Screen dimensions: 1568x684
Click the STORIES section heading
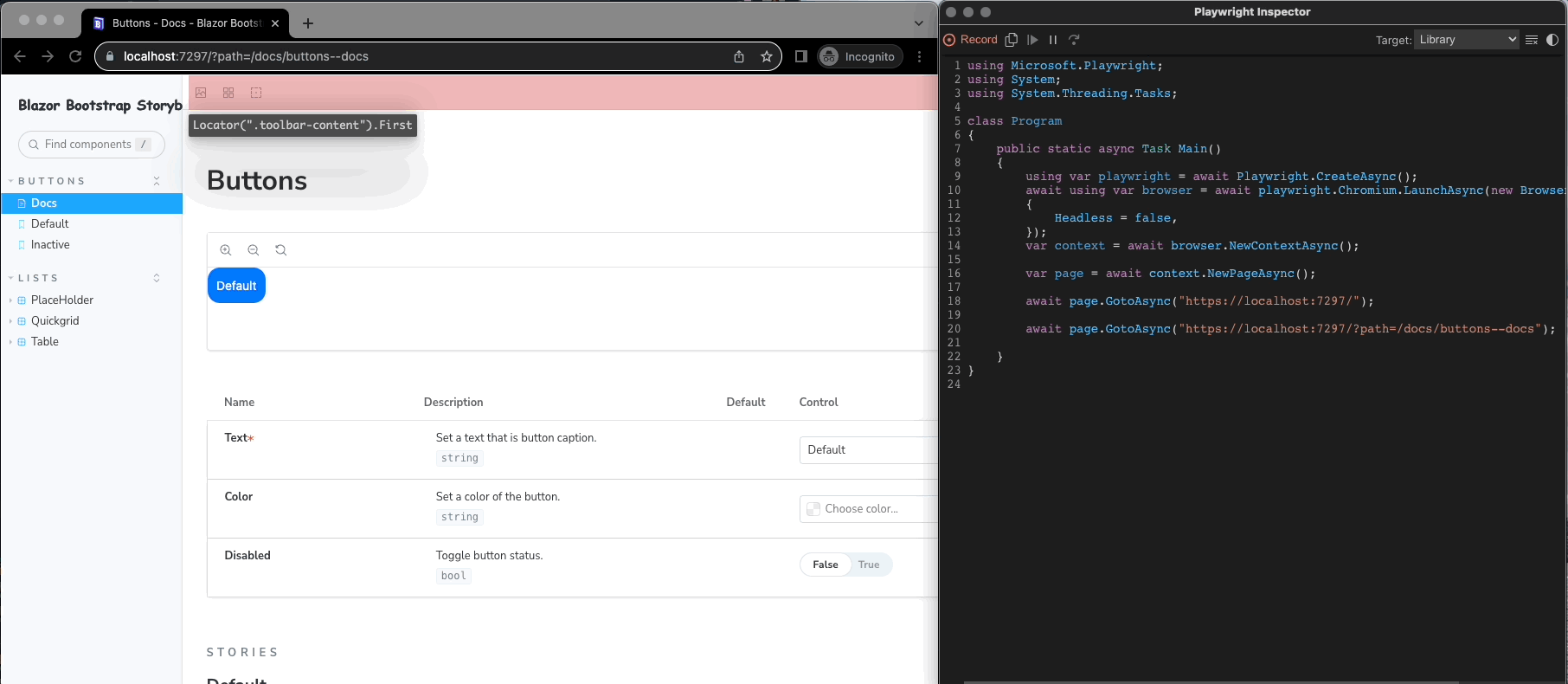(242, 653)
